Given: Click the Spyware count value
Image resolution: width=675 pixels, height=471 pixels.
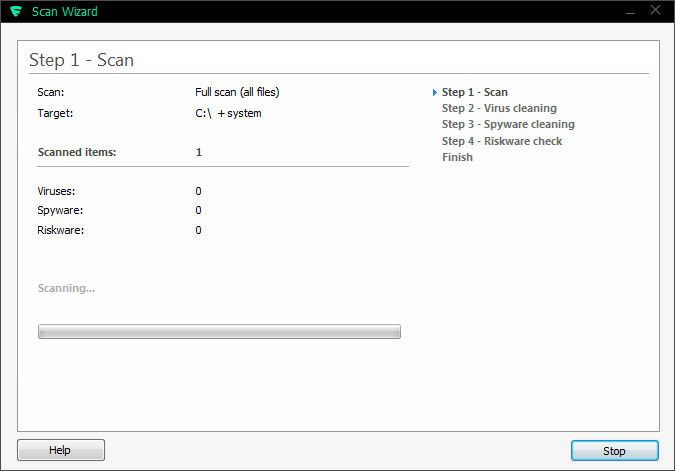Looking at the screenshot, I should coord(198,210).
